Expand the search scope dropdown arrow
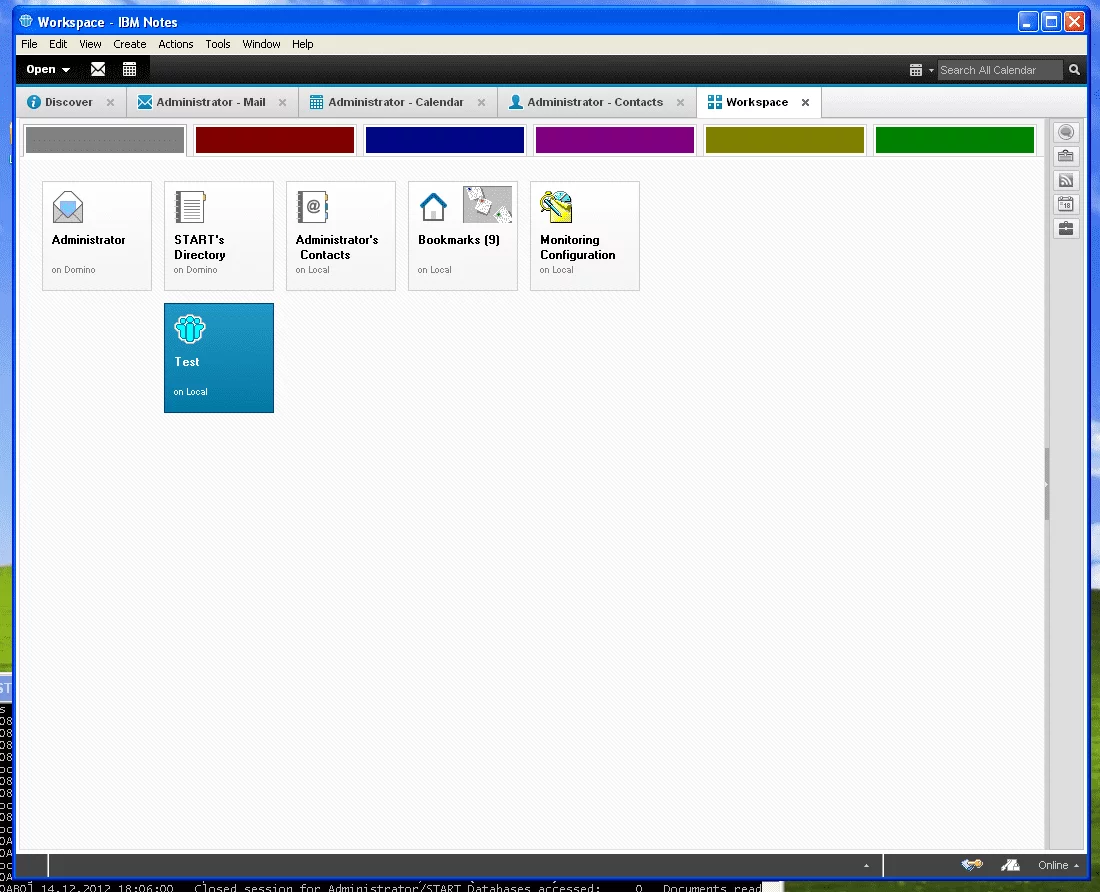1100x892 pixels. [x=931, y=70]
